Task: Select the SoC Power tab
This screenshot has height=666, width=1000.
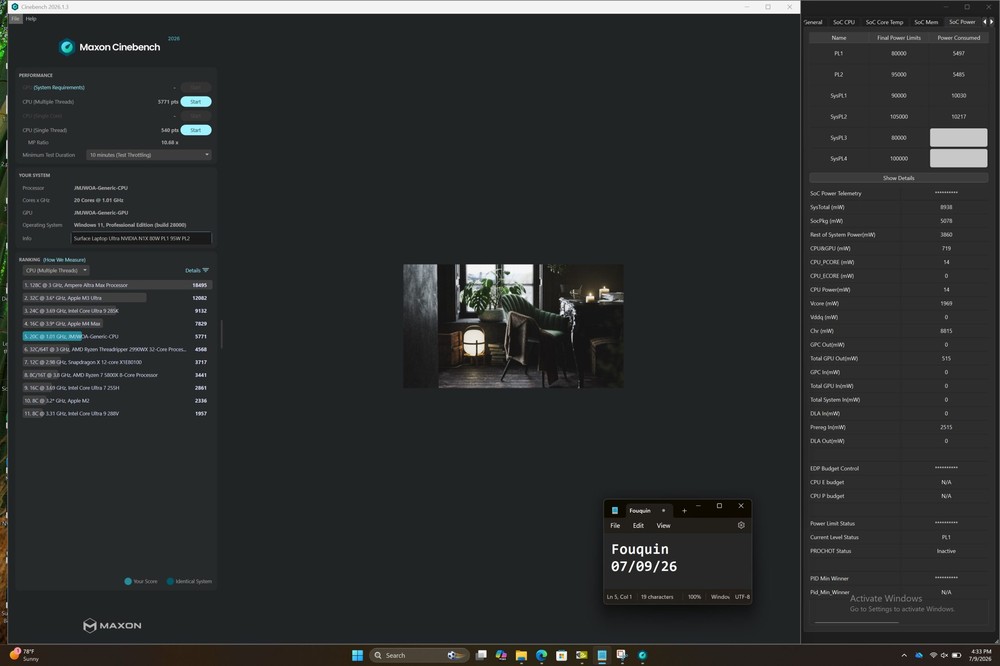Action: coord(962,22)
